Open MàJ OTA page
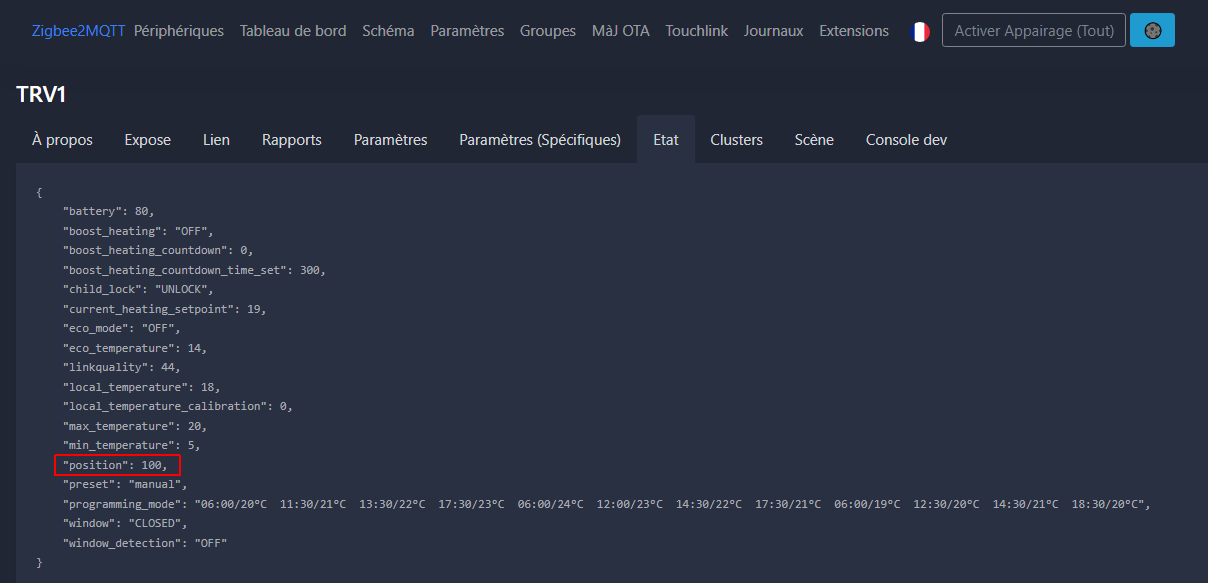Viewport: 1208px width, 583px height. (x=621, y=31)
